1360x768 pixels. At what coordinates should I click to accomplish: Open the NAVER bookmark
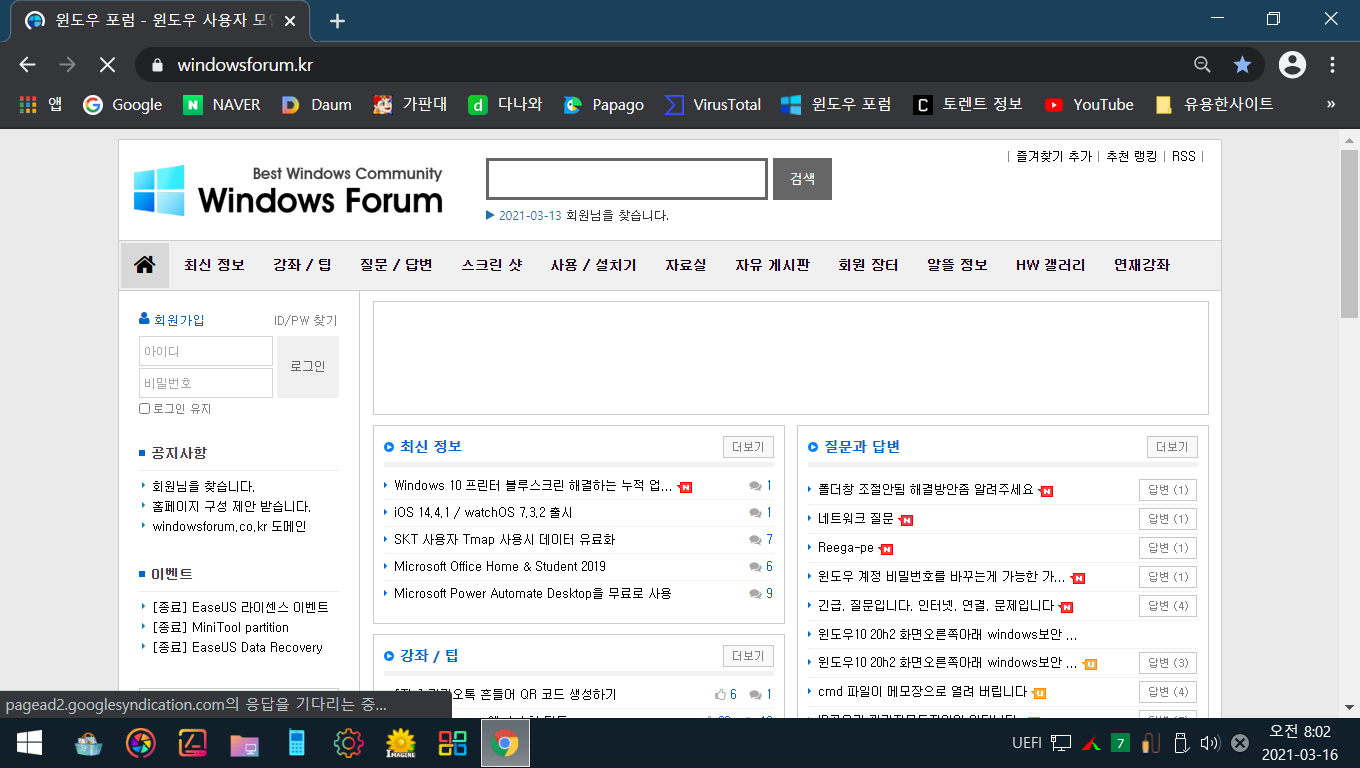222,104
